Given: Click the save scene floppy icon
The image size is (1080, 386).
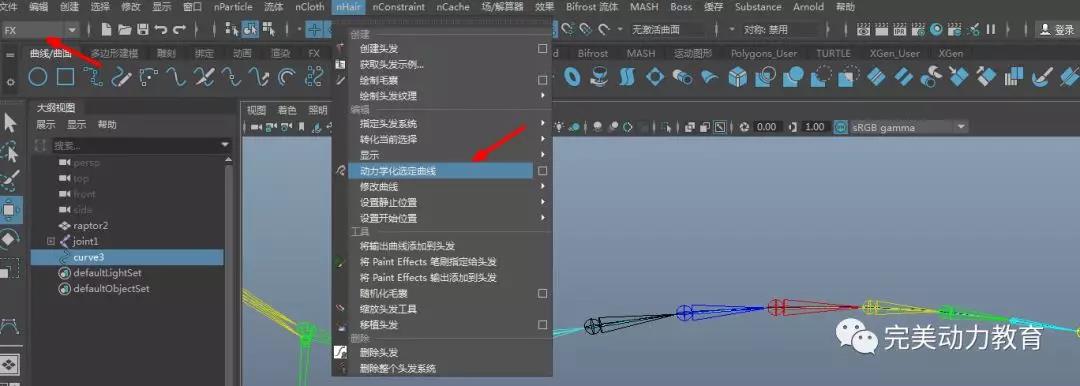Looking at the screenshot, I should click(x=143, y=30).
